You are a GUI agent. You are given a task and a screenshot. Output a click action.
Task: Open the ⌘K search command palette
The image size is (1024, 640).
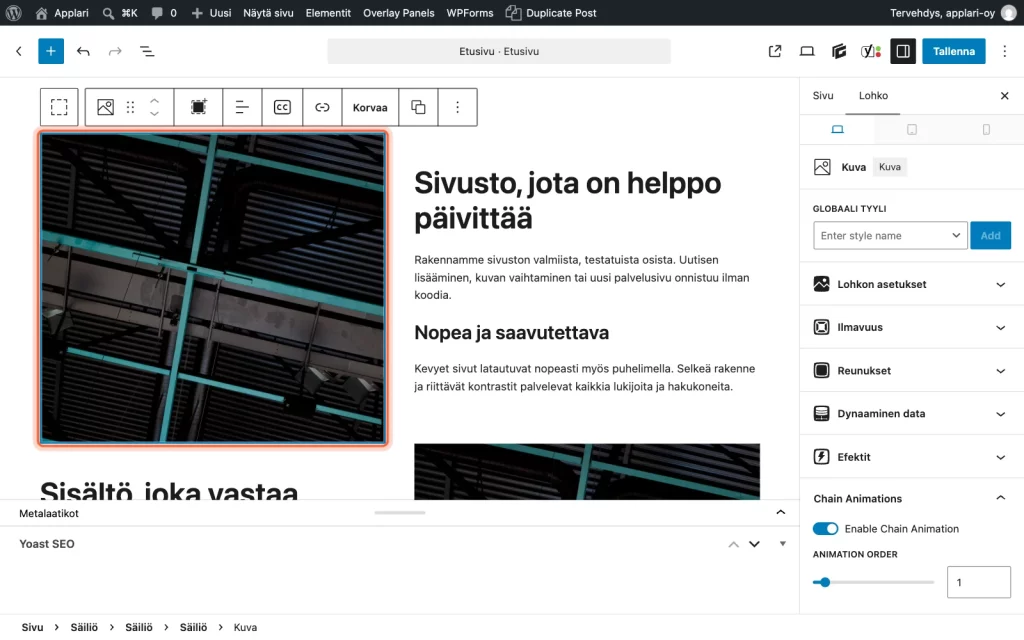pos(120,12)
